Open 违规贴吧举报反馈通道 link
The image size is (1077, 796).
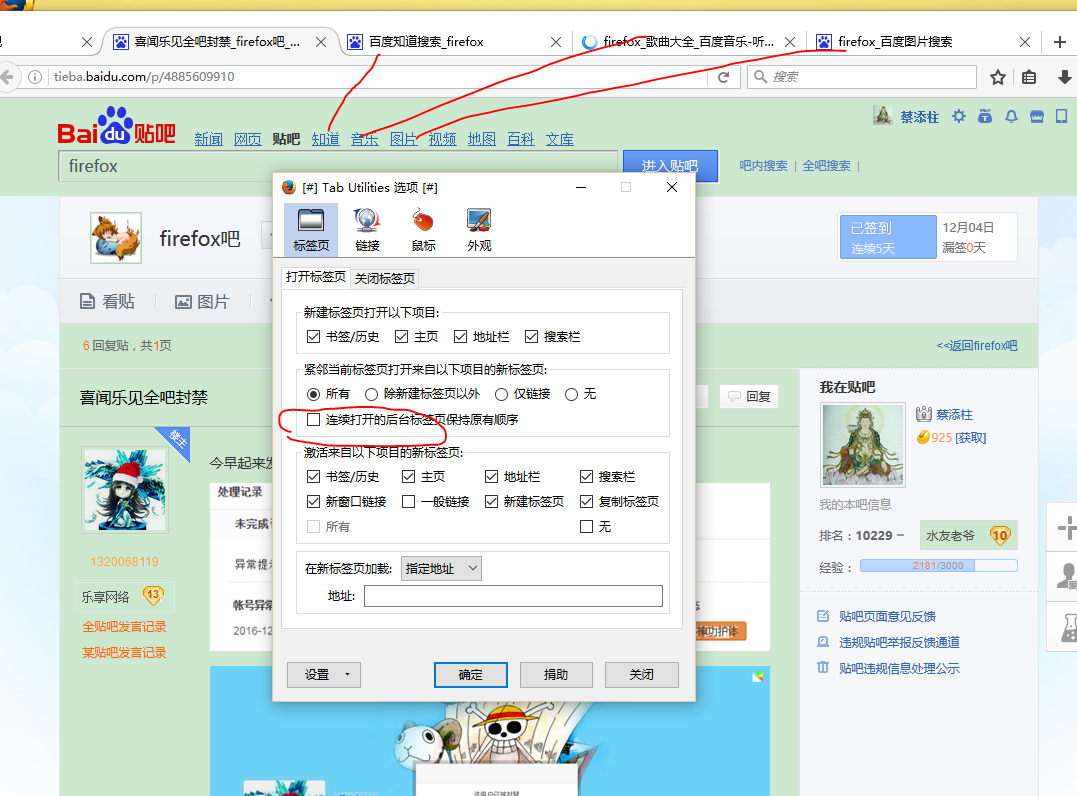click(899, 642)
